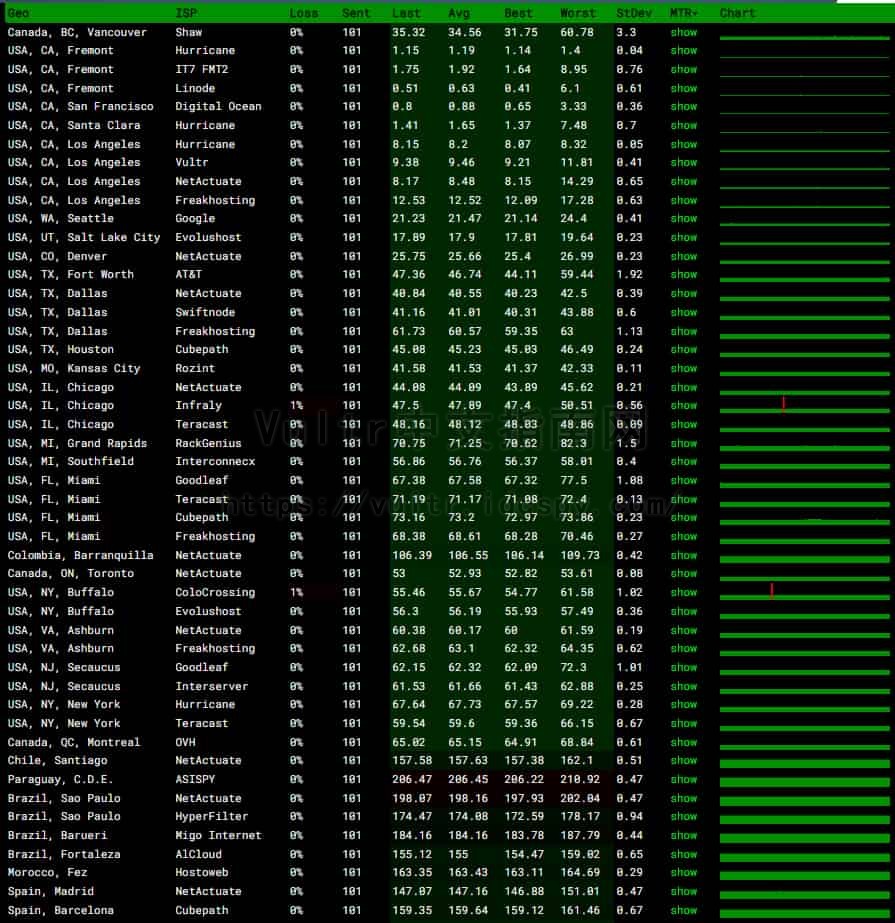Select the 'USA, UT, Salt Lake City' cell

coord(84,237)
